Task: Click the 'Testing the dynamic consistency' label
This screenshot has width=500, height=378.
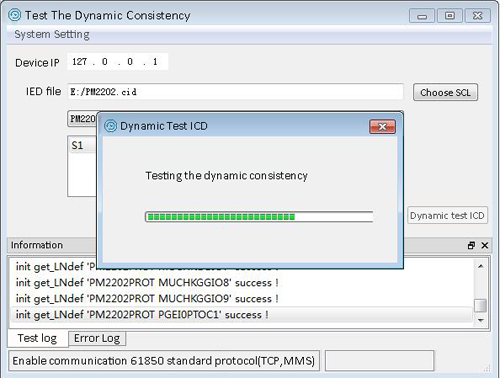Action: tap(227, 176)
